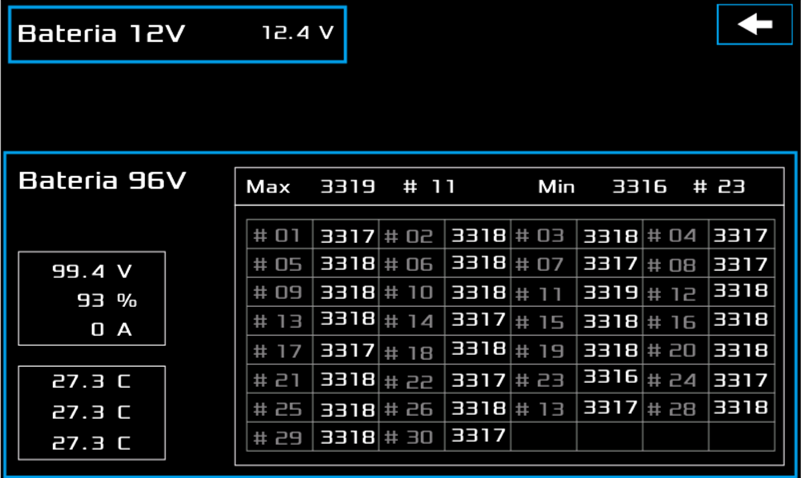Viewport: 801px width, 478px height.
Task: Select cell label # 04
Action: [x=671, y=235]
